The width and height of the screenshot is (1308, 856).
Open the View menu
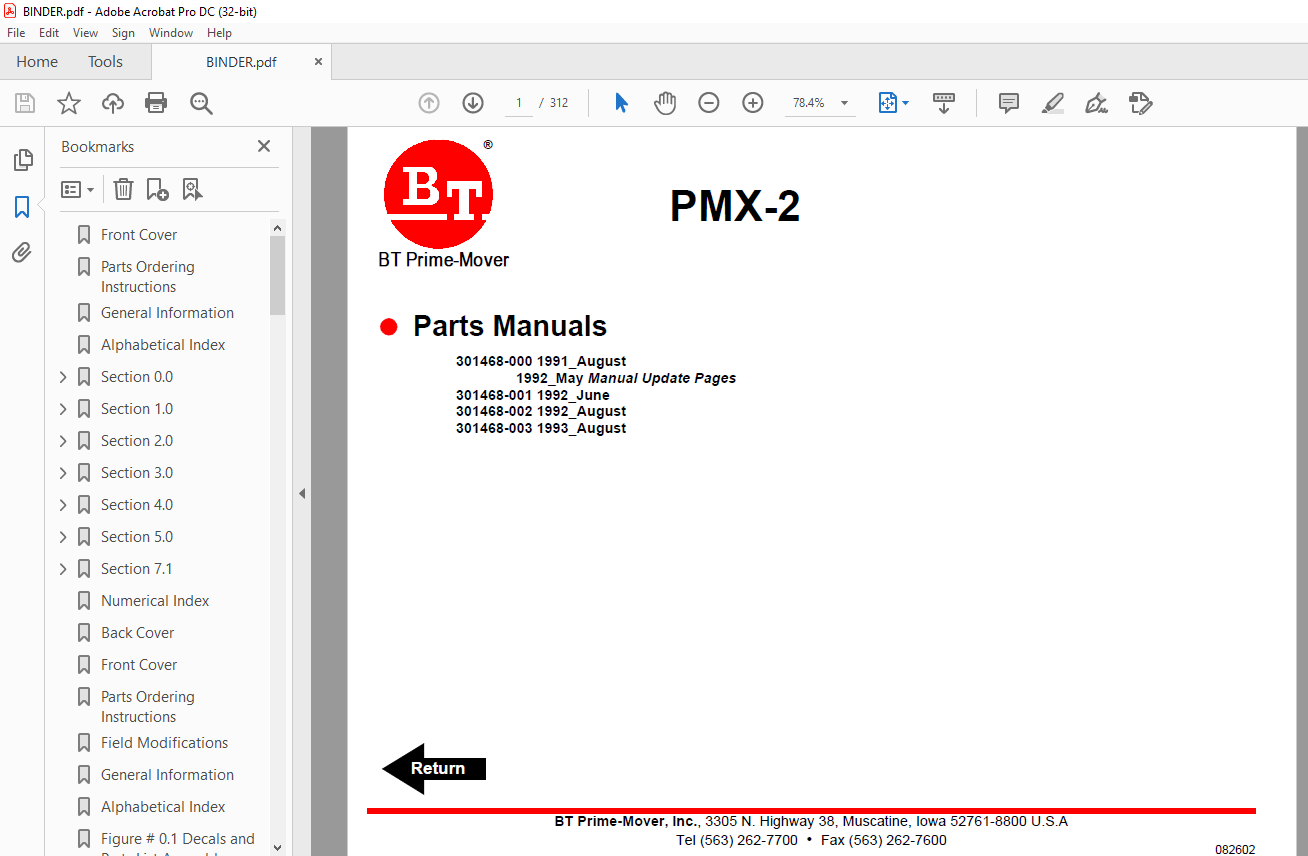[x=85, y=33]
